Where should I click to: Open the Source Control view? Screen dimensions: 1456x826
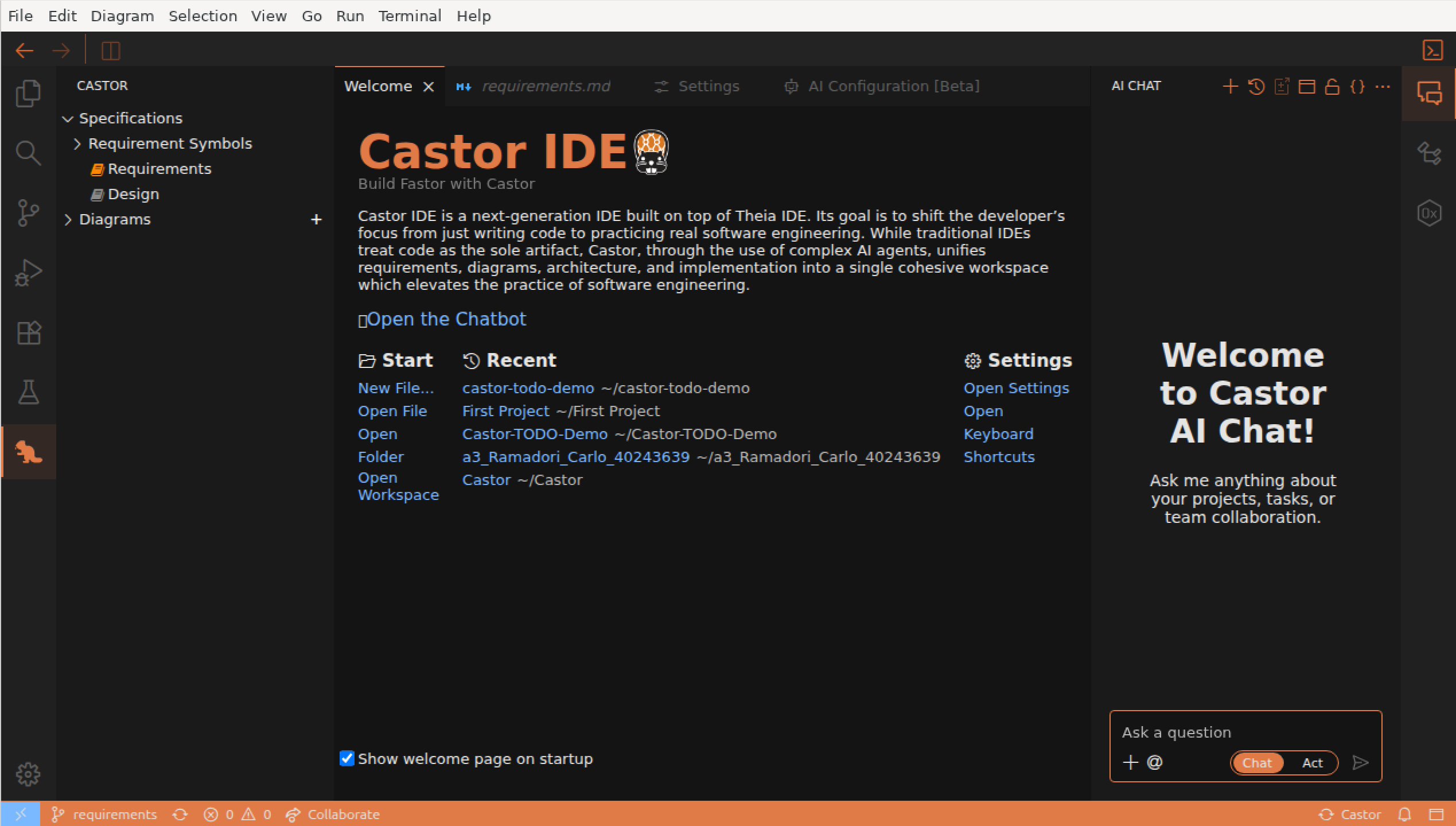pos(28,212)
